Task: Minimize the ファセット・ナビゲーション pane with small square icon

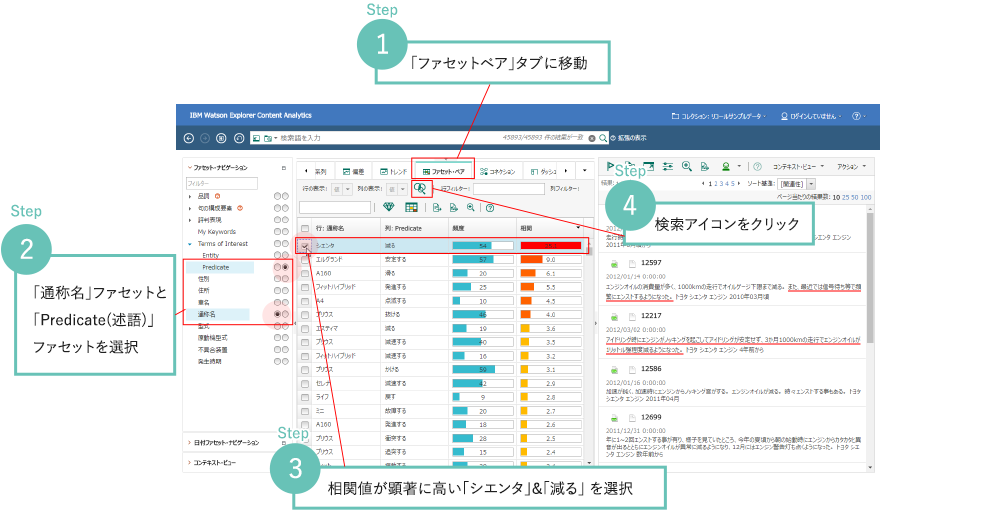Action: click(x=284, y=168)
